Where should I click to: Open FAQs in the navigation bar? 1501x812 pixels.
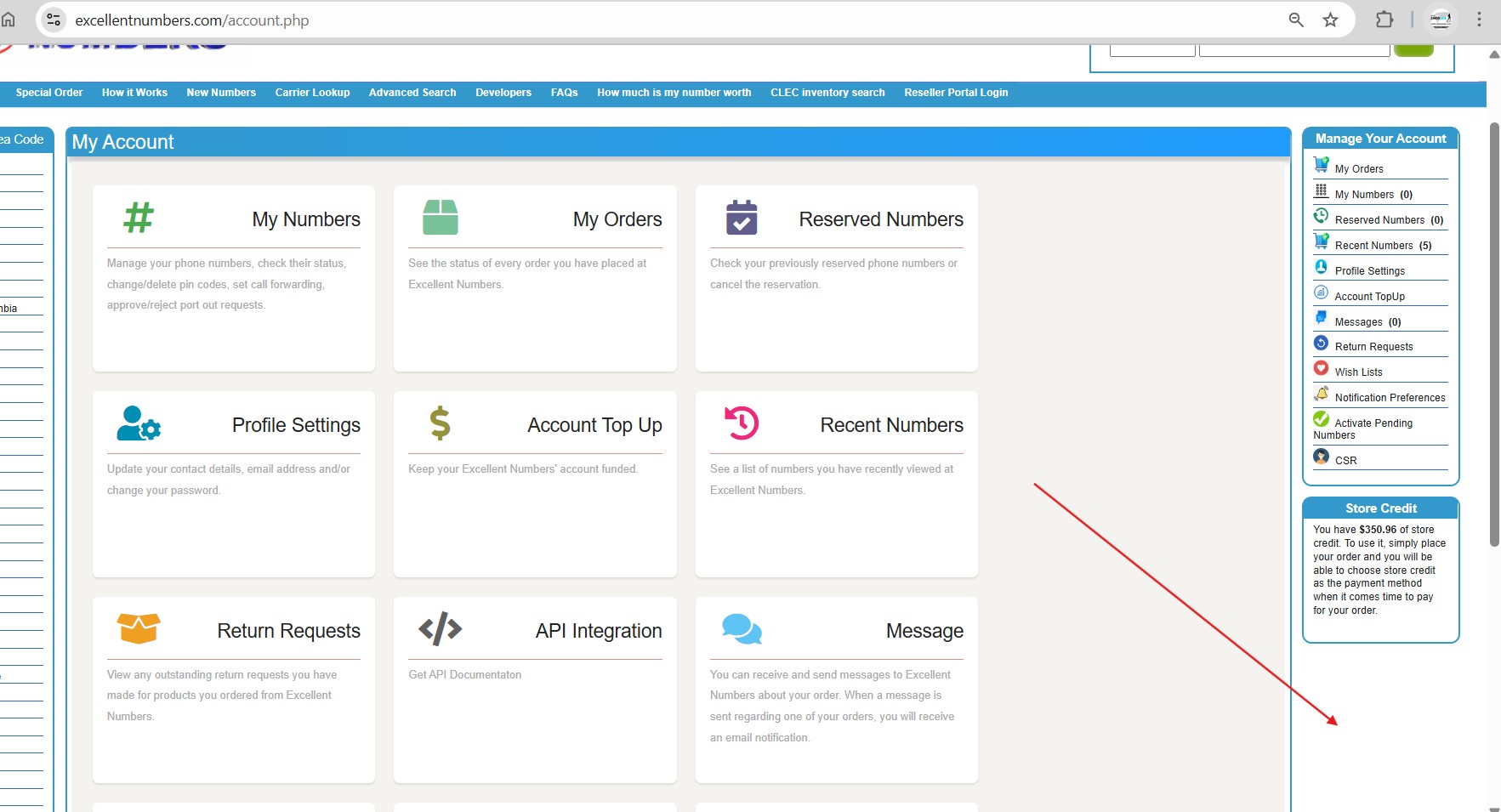pos(564,93)
